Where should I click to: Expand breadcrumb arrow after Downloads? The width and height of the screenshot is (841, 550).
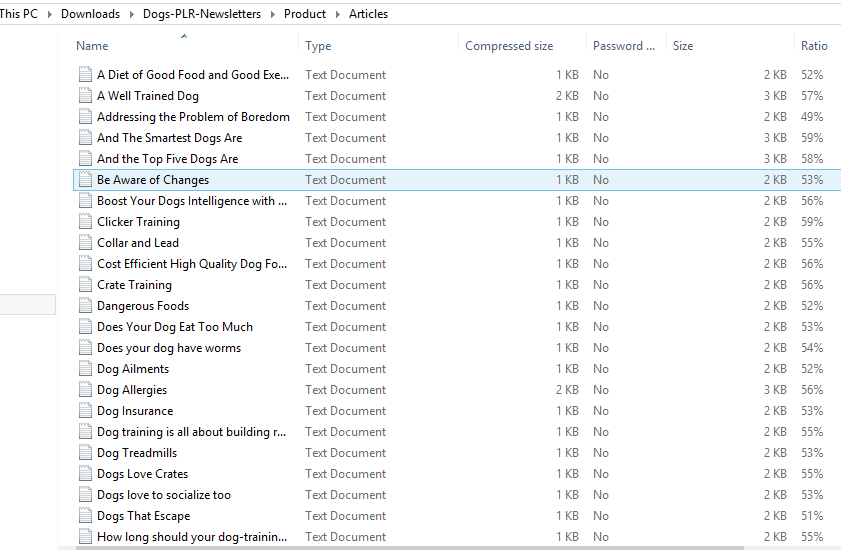131,14
